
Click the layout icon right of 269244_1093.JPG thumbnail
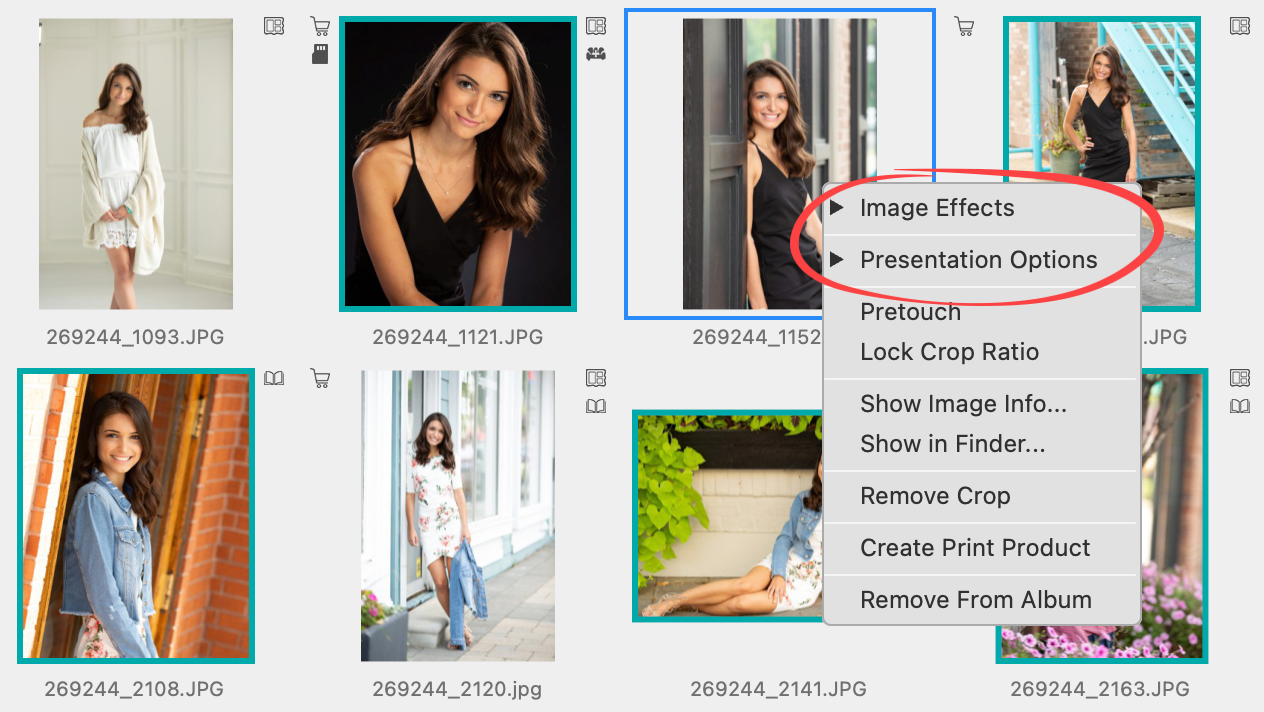tap(274, 26)
